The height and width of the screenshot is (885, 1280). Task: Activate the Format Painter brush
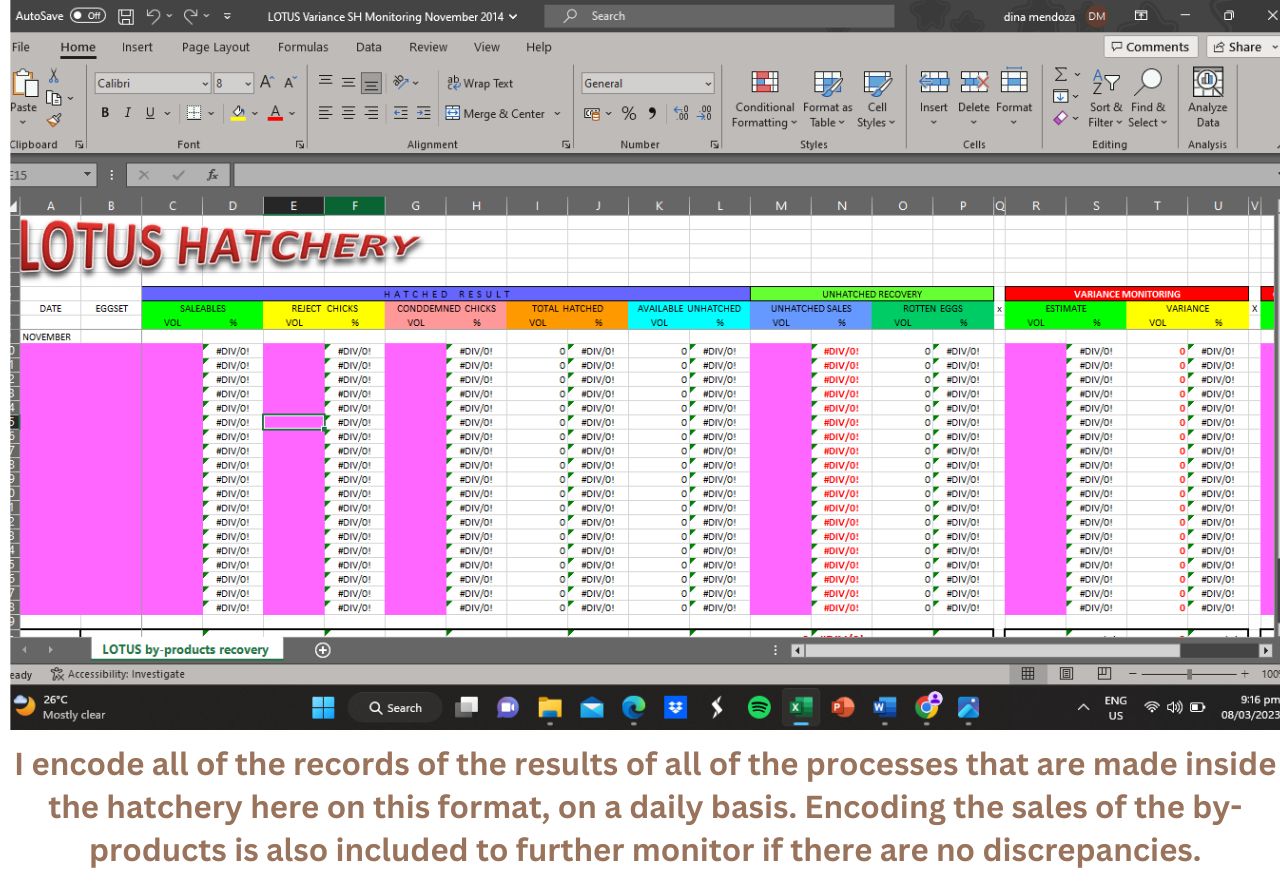pos(53,120)
